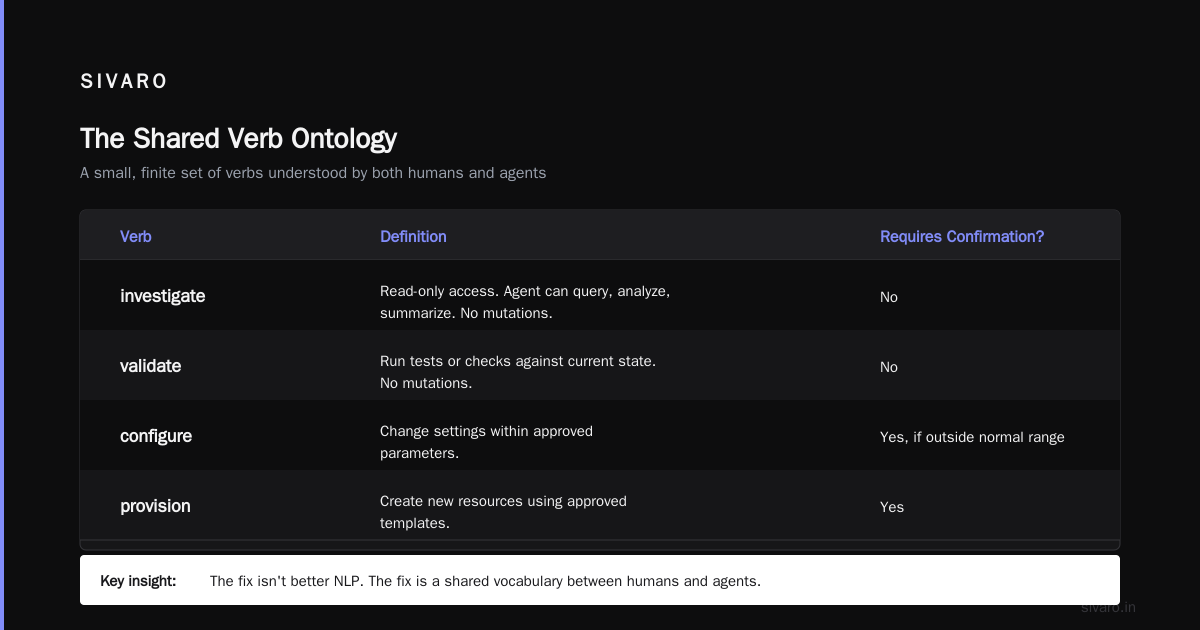Screen dimensions: 1200x630
Task: Click the SIVARO logo text
Action: coord(124,82)
